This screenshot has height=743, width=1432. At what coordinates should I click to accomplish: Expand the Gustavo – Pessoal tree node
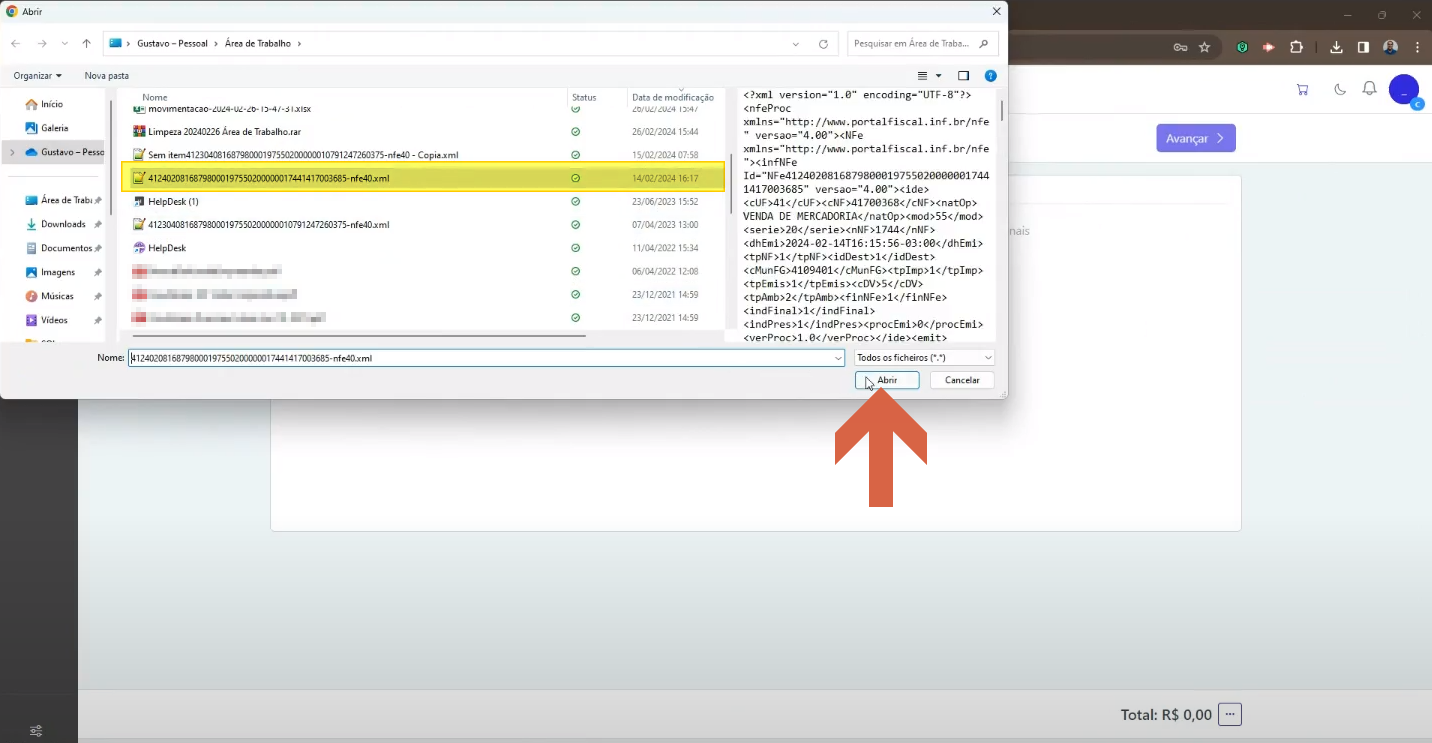[x=12, y=152]
